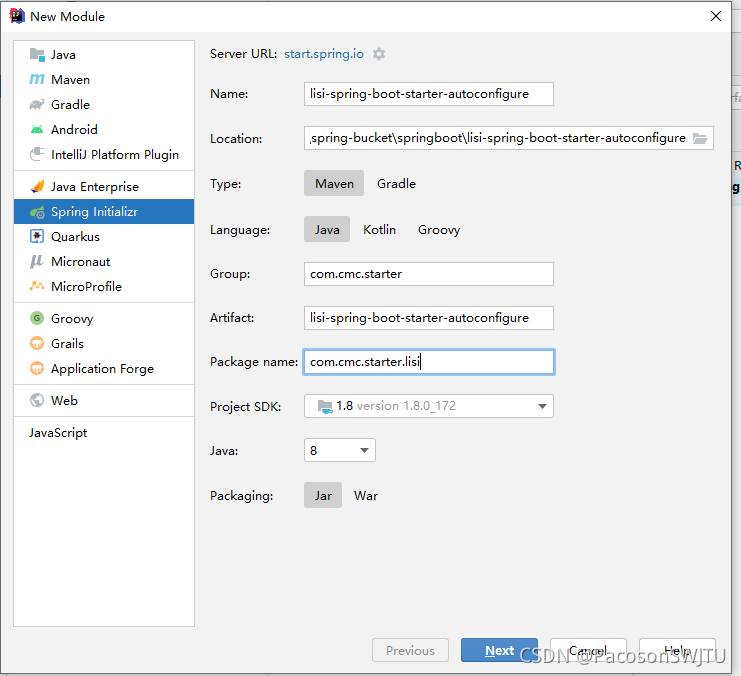Click the MicroProfile icon

(37, 286)
